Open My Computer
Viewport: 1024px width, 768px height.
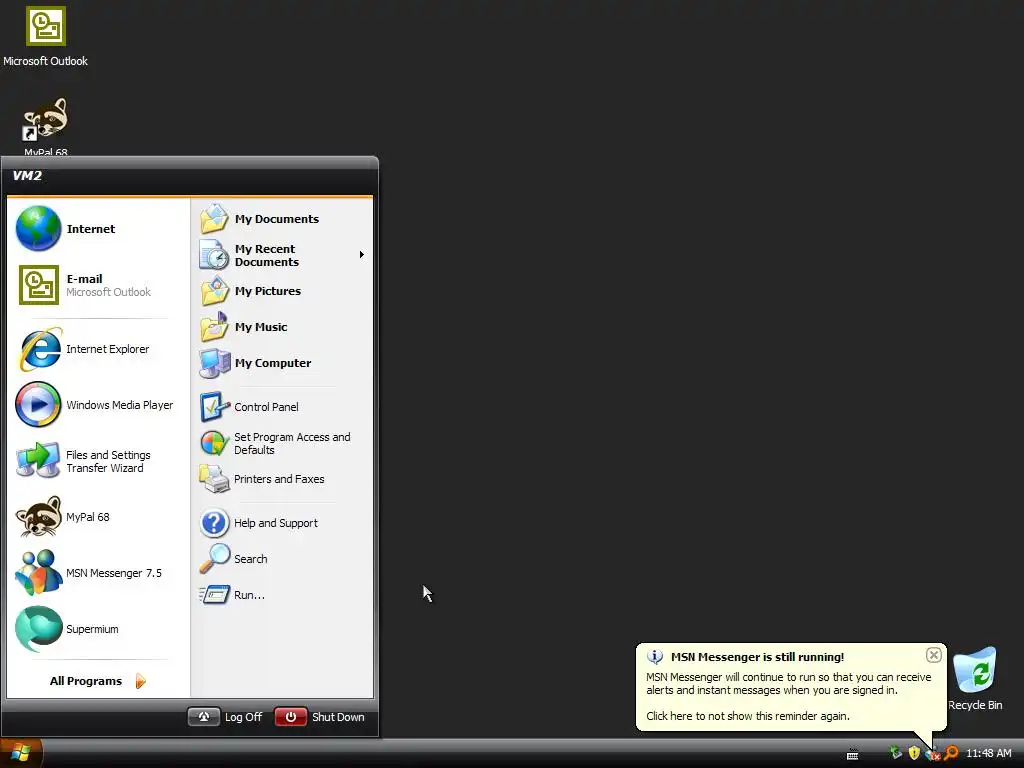coord(281,362)
